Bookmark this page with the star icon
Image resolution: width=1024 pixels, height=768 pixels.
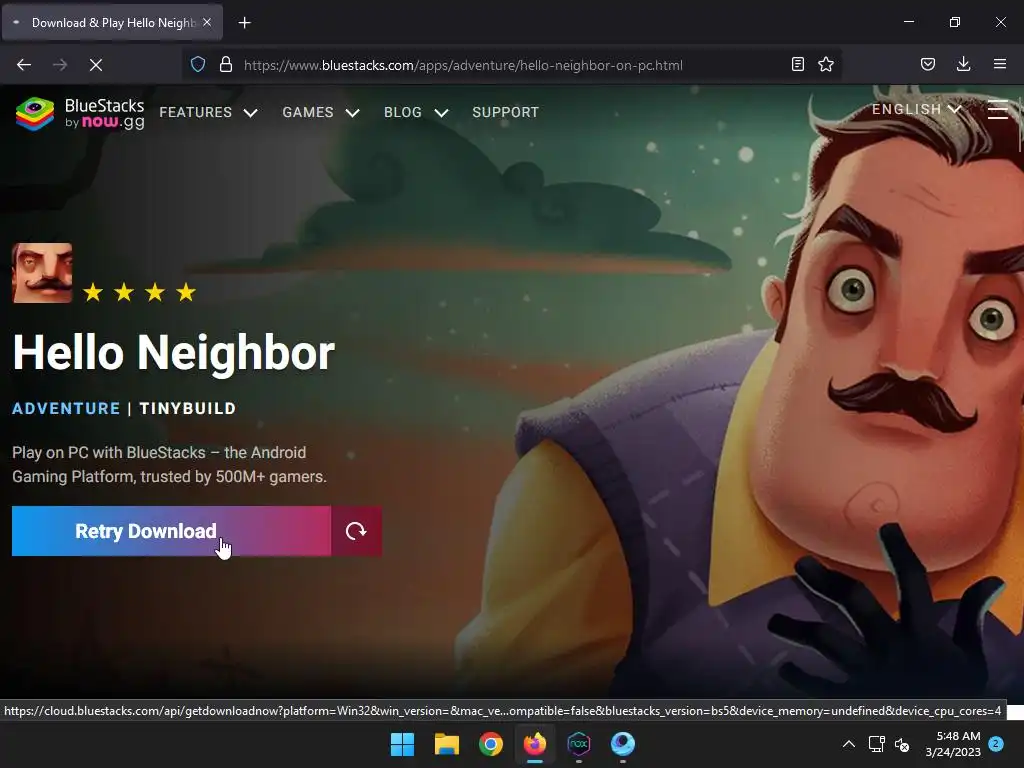point(826,64)
